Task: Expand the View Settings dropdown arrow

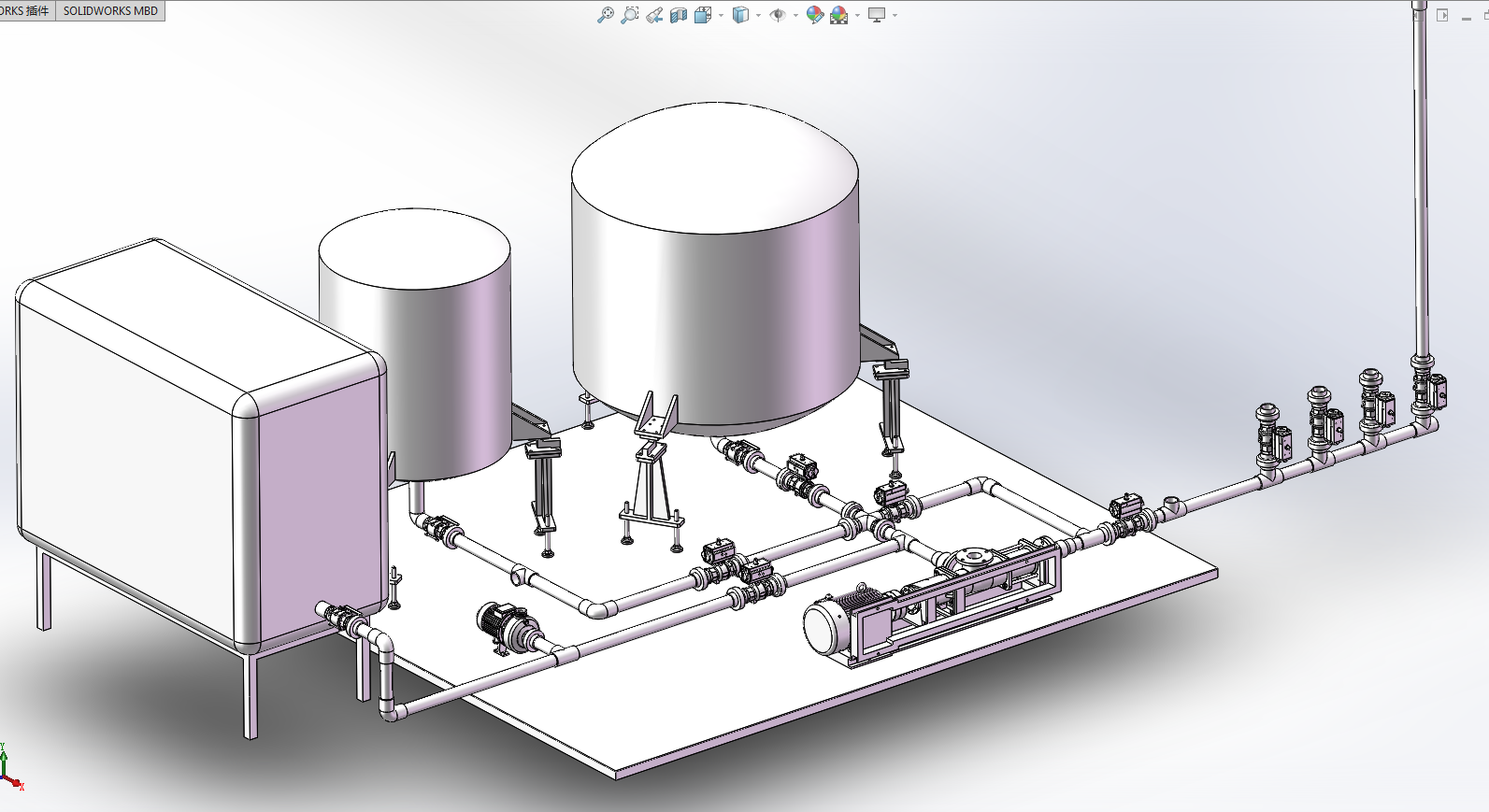Action: (x=895, y=15)
